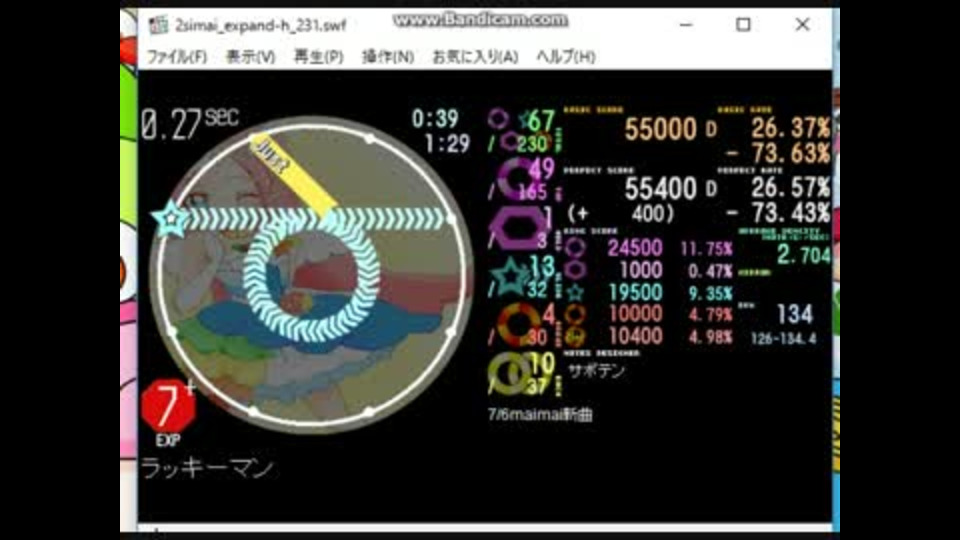Viewport: 960px width, 540px height.
Task: Click the score value 55000
Action: point(661,129)
